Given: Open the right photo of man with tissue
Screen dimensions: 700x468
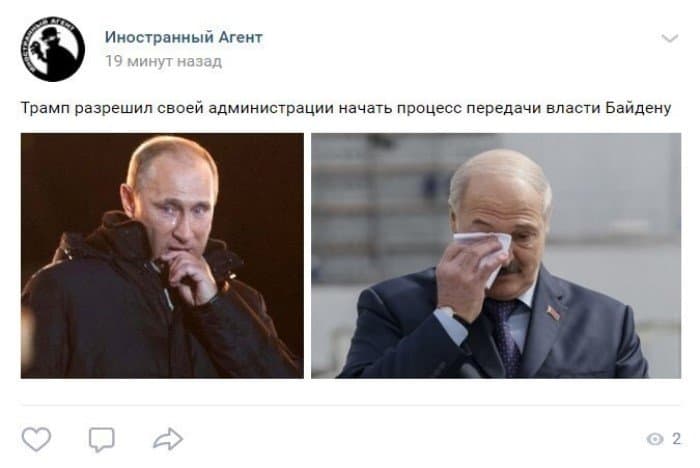Looking at the screenshot, I should 496,255.
